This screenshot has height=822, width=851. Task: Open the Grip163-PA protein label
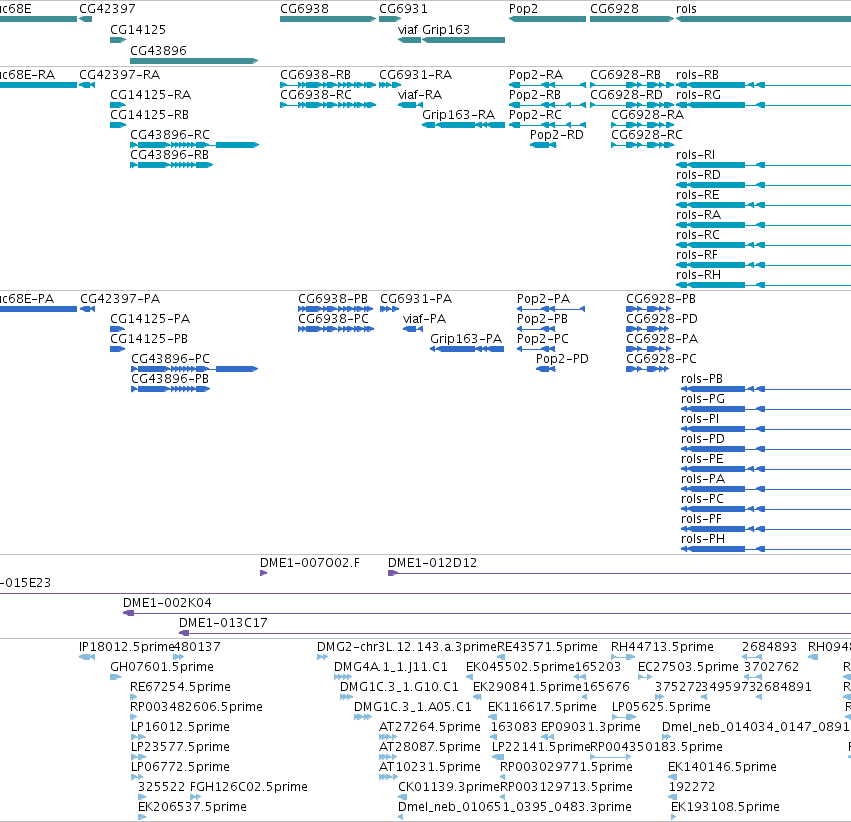click(466, 339)
